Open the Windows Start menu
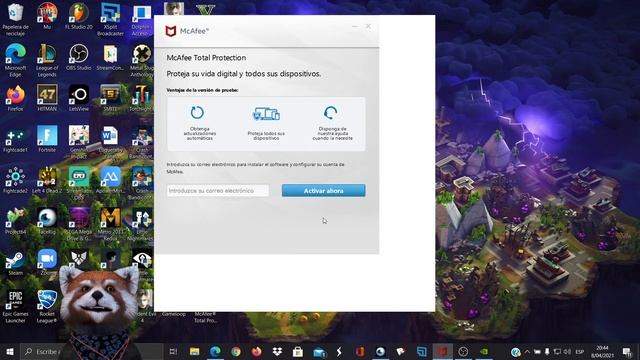The image size is (640, 360). (10, 351)
